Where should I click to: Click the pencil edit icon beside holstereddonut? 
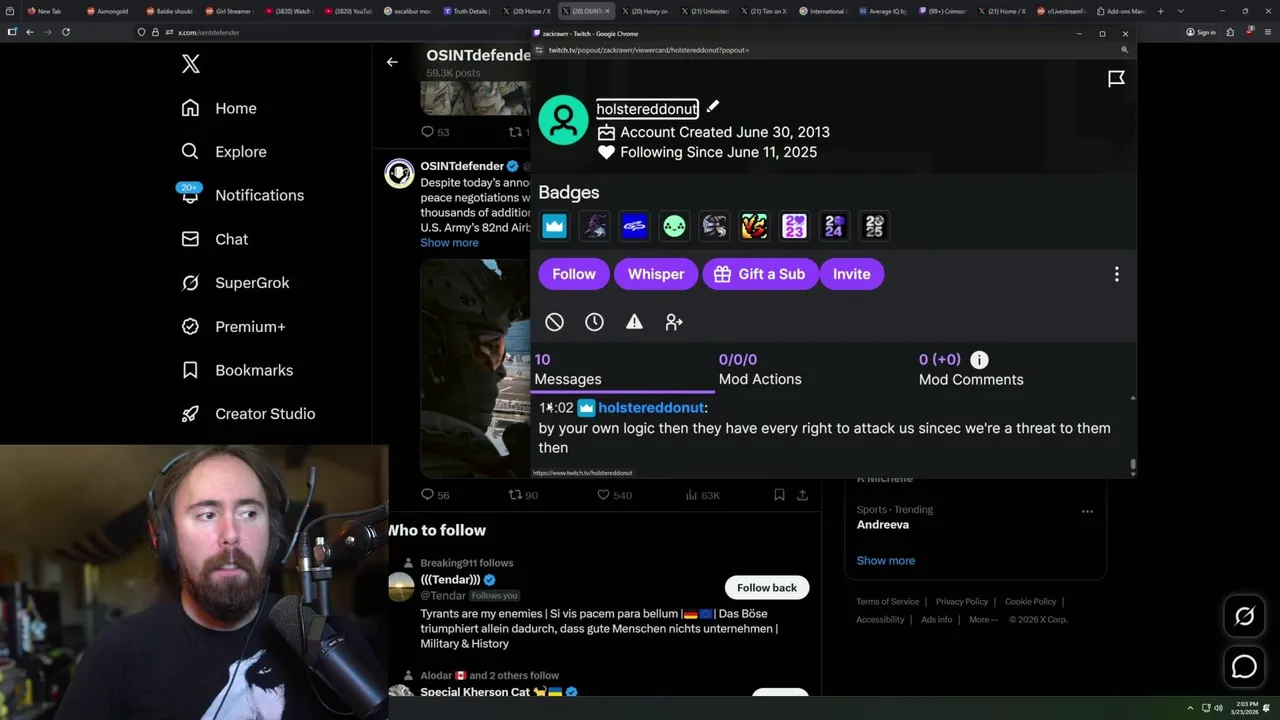[712, 107]
